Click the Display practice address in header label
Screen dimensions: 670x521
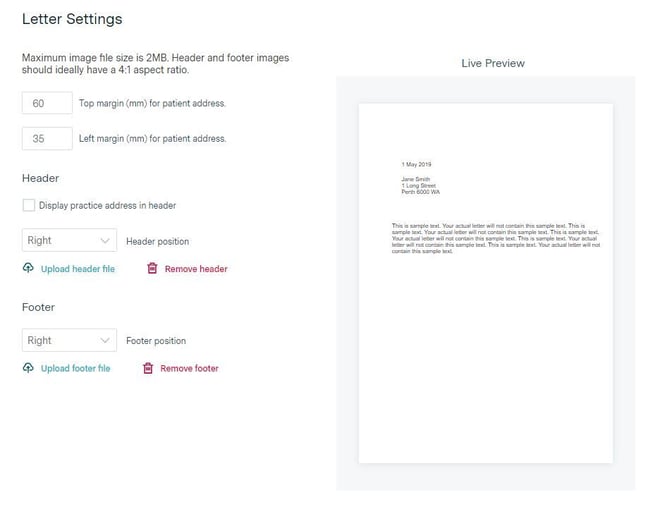click(x=108, y=206)
